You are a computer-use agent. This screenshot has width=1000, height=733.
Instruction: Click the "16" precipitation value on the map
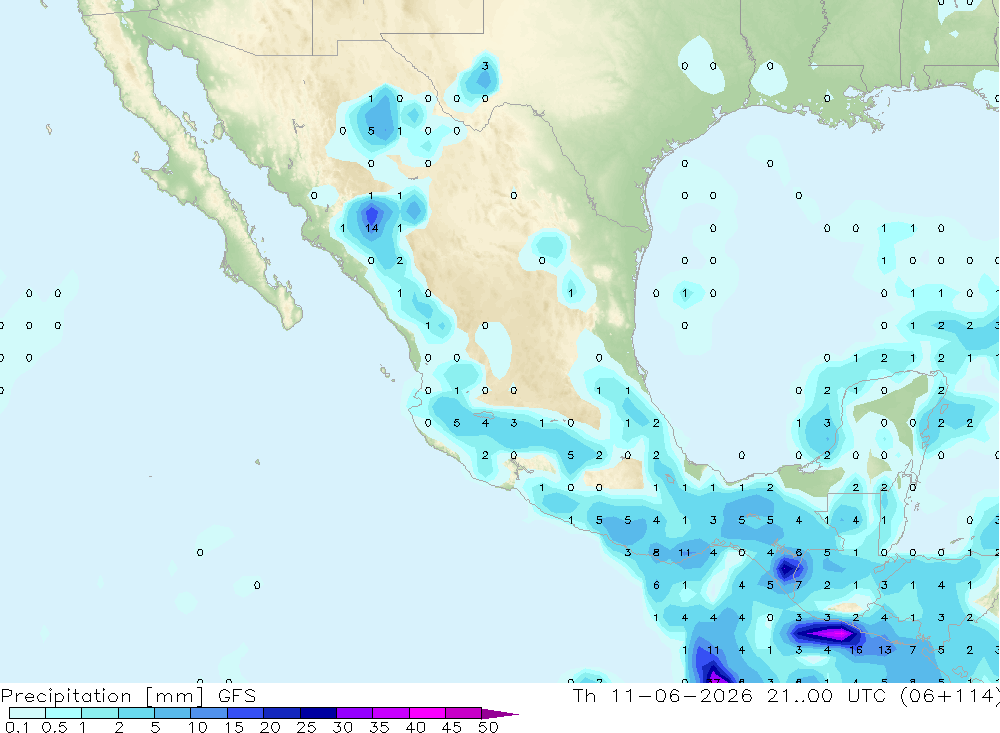[x=856, y=650]
